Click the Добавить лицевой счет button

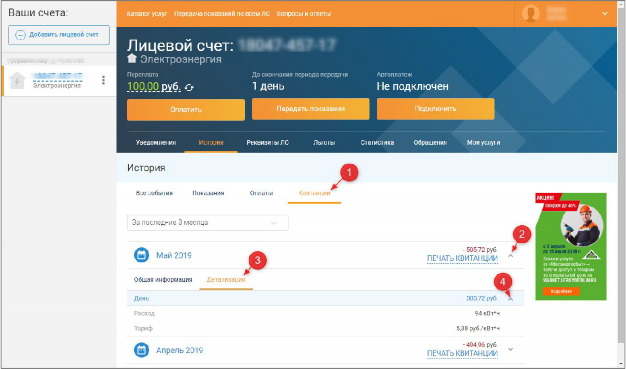59,35
